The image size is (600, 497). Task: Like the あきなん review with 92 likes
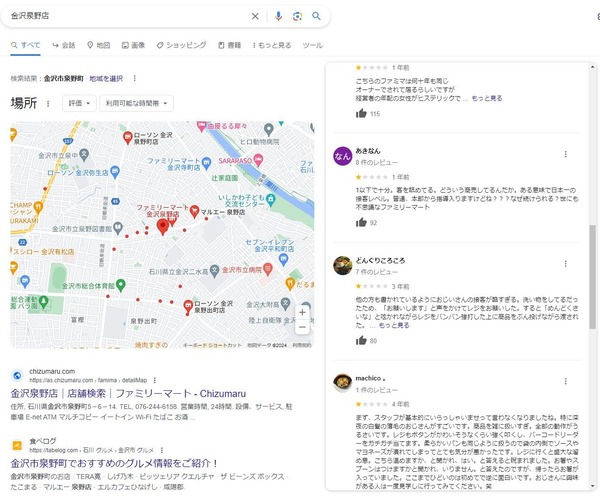(361, 222)
